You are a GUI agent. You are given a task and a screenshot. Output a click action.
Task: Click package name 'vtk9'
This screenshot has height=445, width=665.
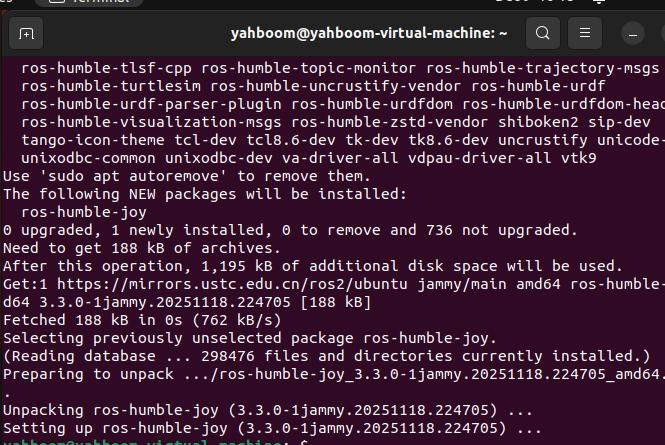pyautogui.click(x=578, y=158)
